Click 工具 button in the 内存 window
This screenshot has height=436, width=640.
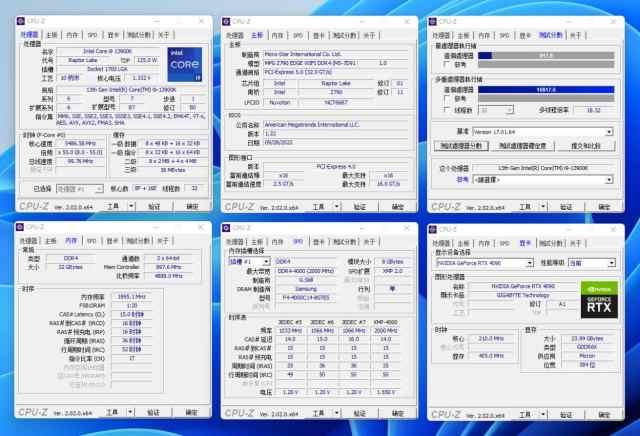(112, 412)
